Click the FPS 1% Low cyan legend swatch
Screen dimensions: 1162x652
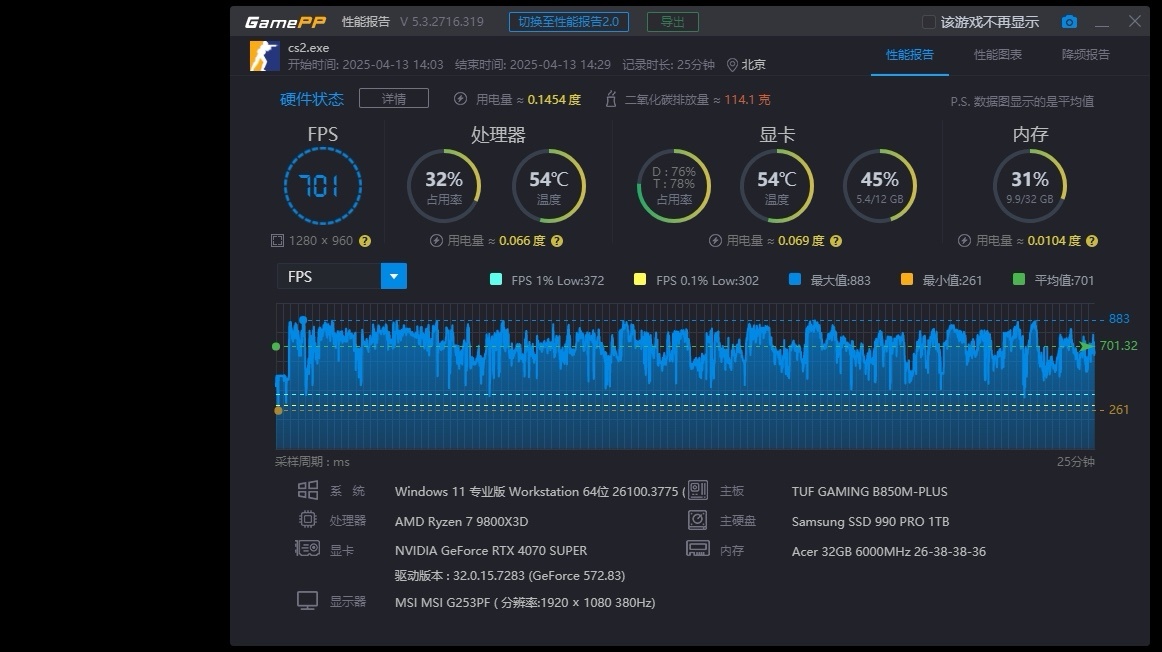coord(496,279)
